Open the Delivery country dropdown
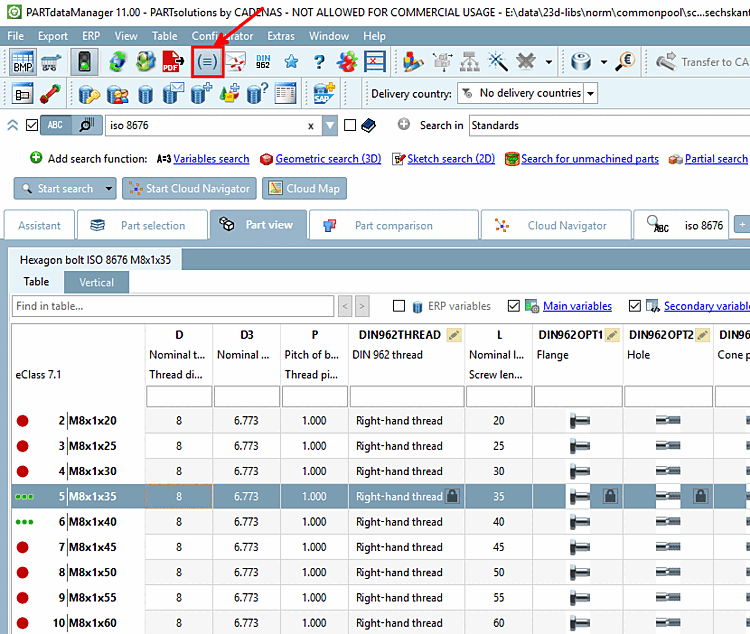The height and width of the screenshot is (634, 750). (x=590, y=93)
